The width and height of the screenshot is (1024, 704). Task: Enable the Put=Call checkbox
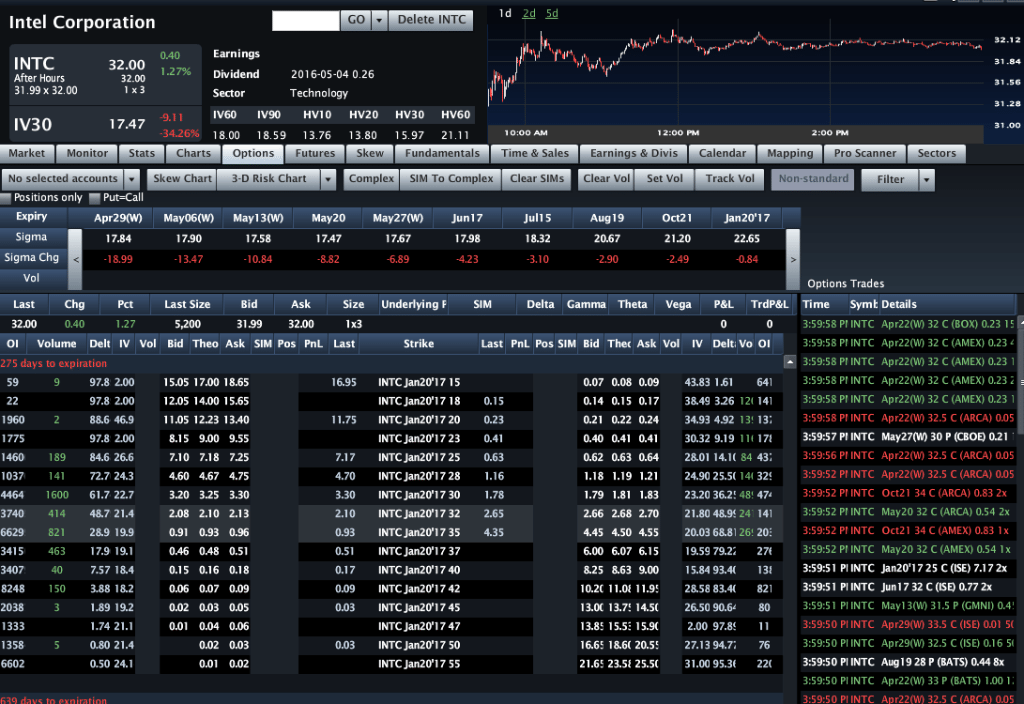95,198
